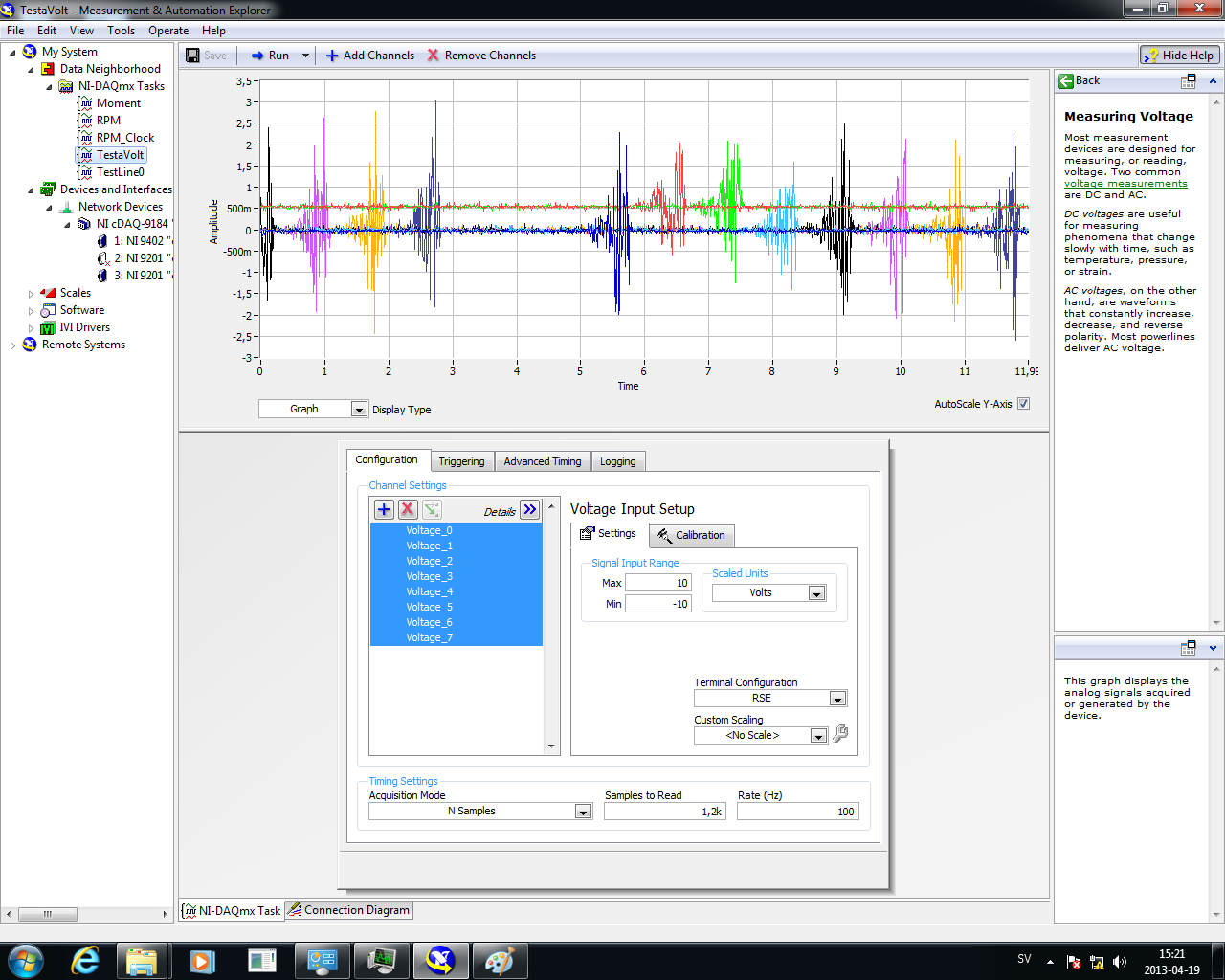Image resolution: width=1225 pixels, height=980 pixels.
Task: Select the TestLine0 task icon
Action: tap(85, 172)
